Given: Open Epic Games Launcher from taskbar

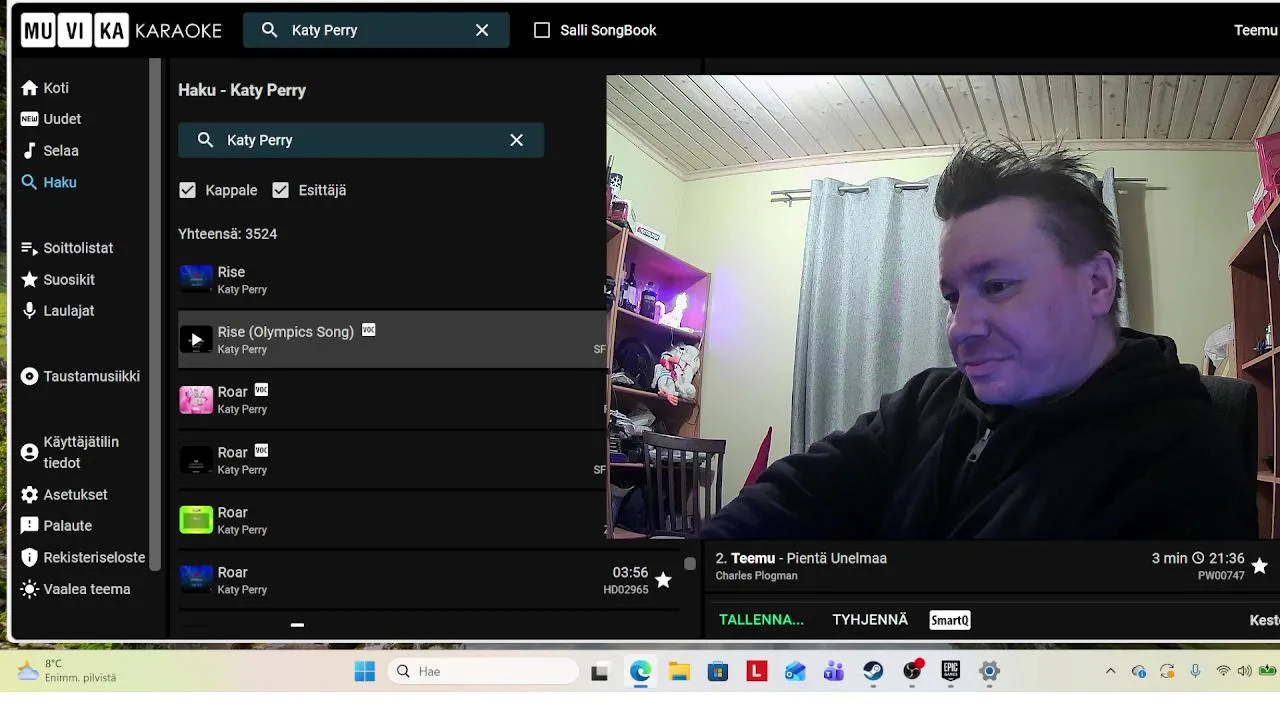Looking at the screenshot, I should click(x=951, y=671).
